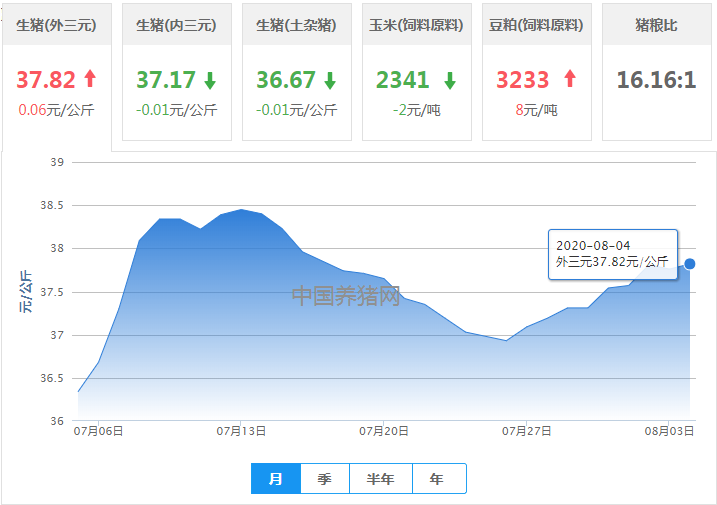Click the 07月13日 x-axis date label
Image resolution: width=717 pixels, height=505 pixels.
point(241,431)
